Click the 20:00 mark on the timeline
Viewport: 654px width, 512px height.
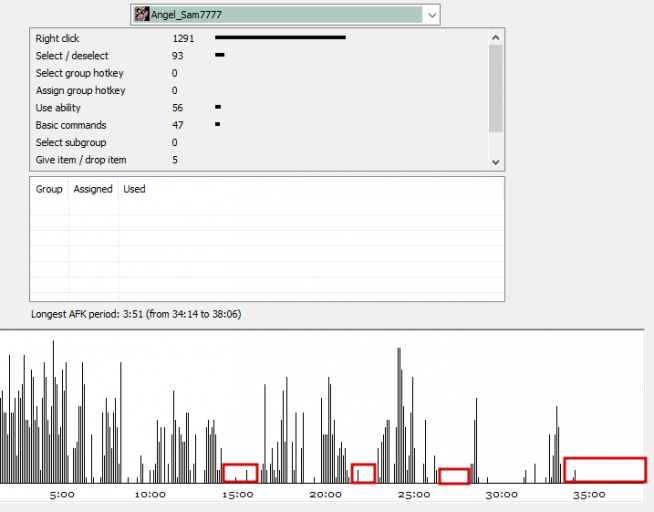click(x=325, y=495)
